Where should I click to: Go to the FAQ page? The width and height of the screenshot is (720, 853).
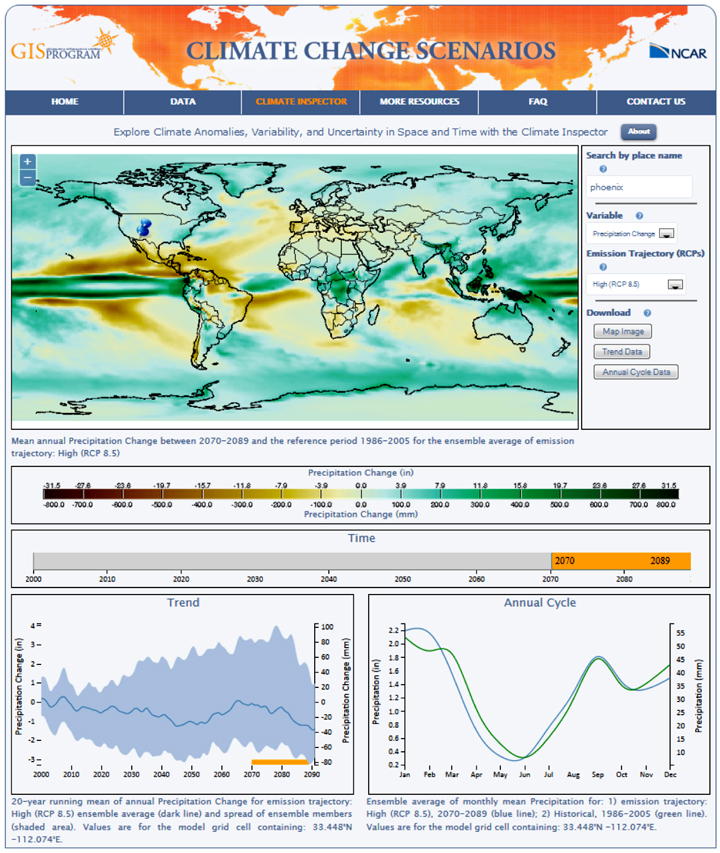[537, 102]
